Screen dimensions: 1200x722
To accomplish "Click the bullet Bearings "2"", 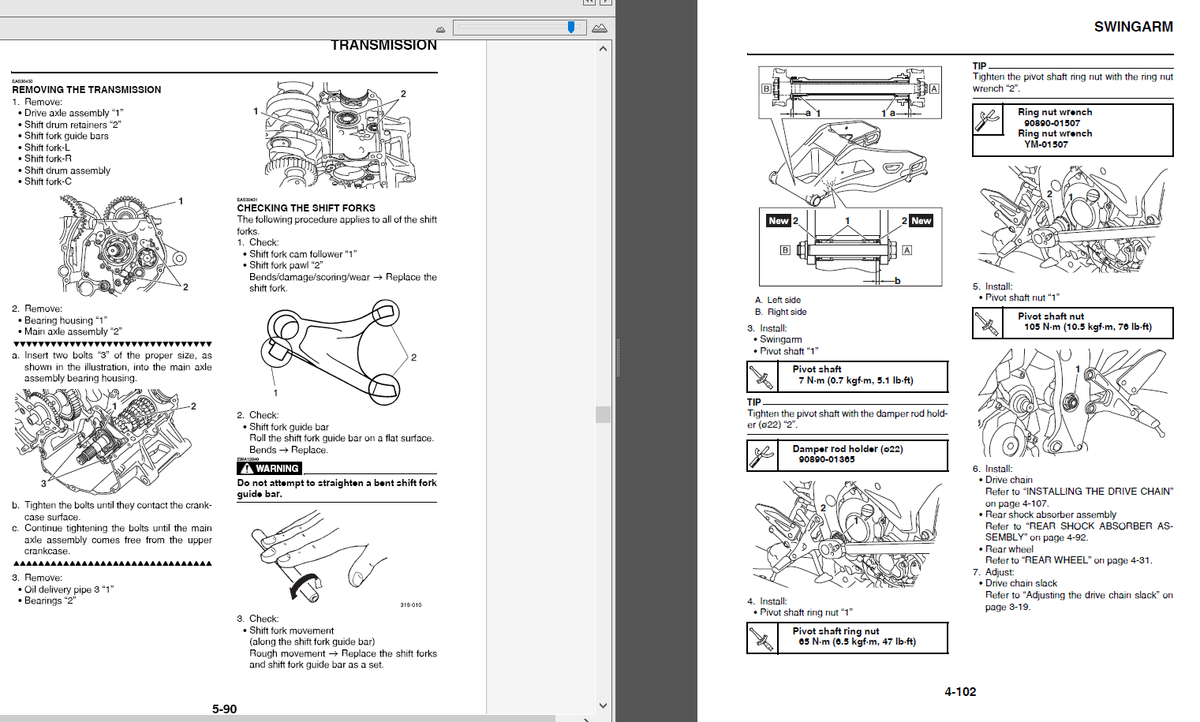I will tap(48, 600).
